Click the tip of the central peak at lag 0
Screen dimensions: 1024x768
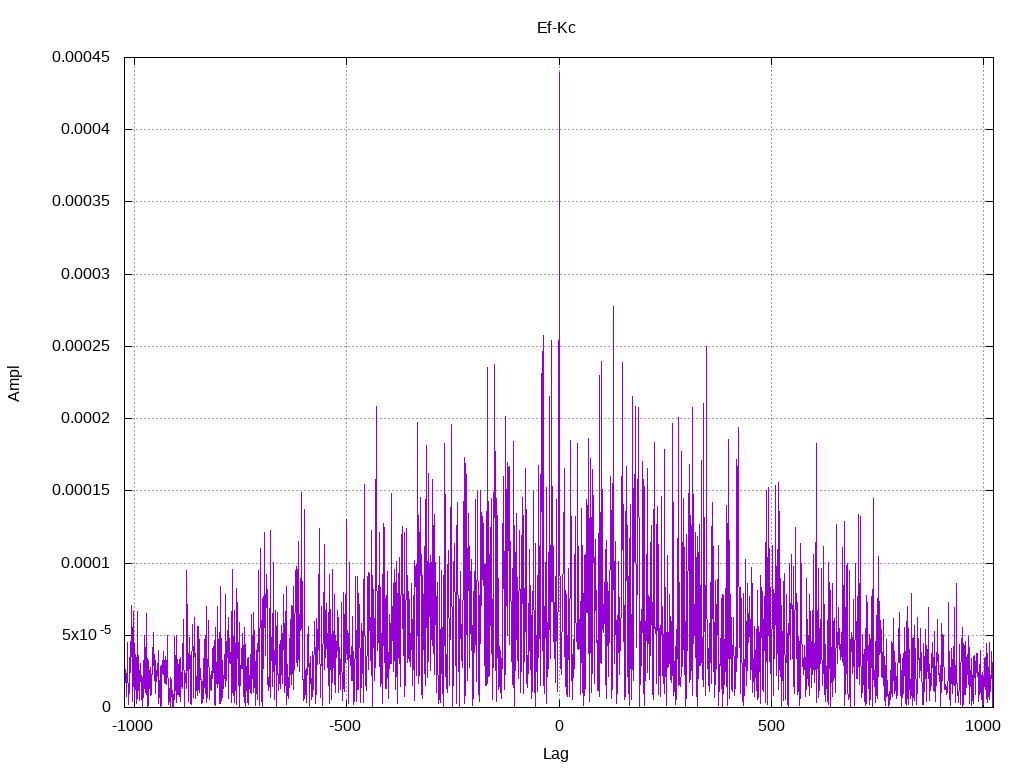[559, 72]
